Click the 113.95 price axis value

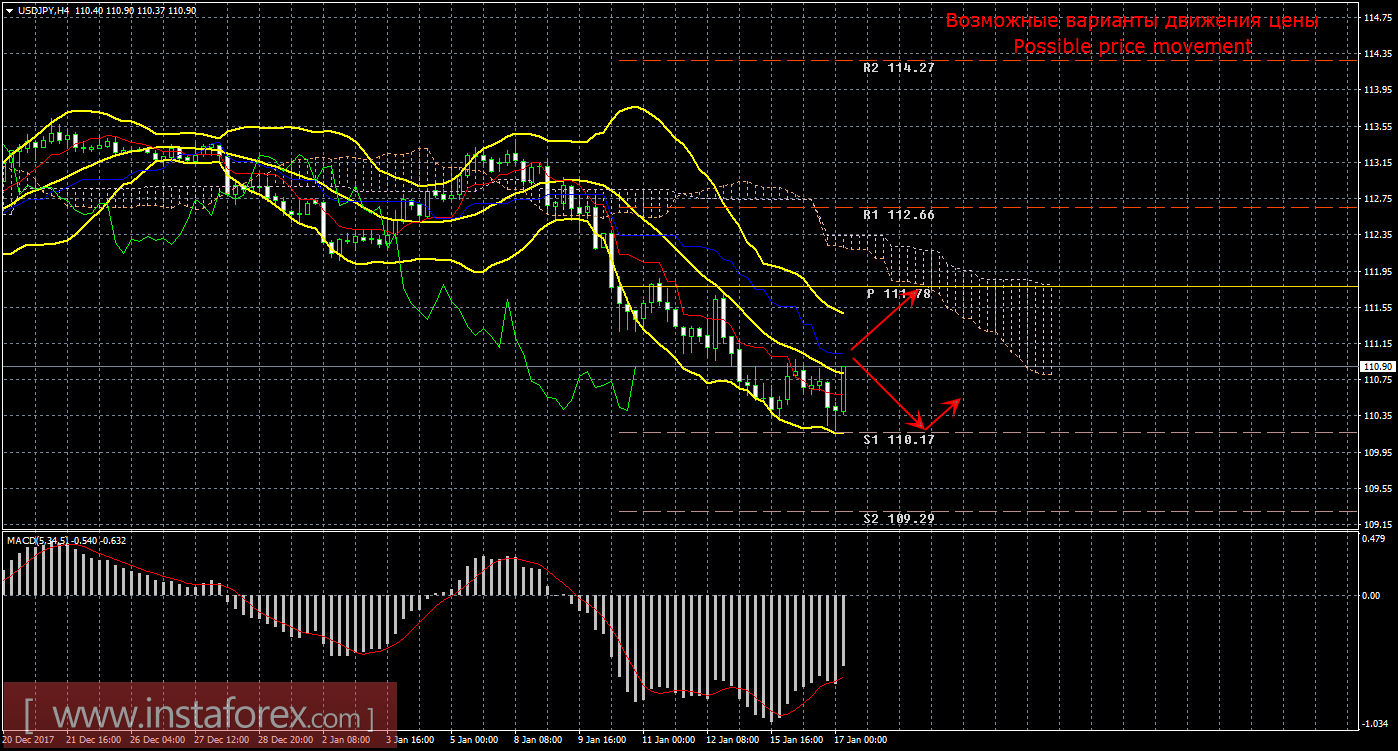click(x=1377, y=90)
